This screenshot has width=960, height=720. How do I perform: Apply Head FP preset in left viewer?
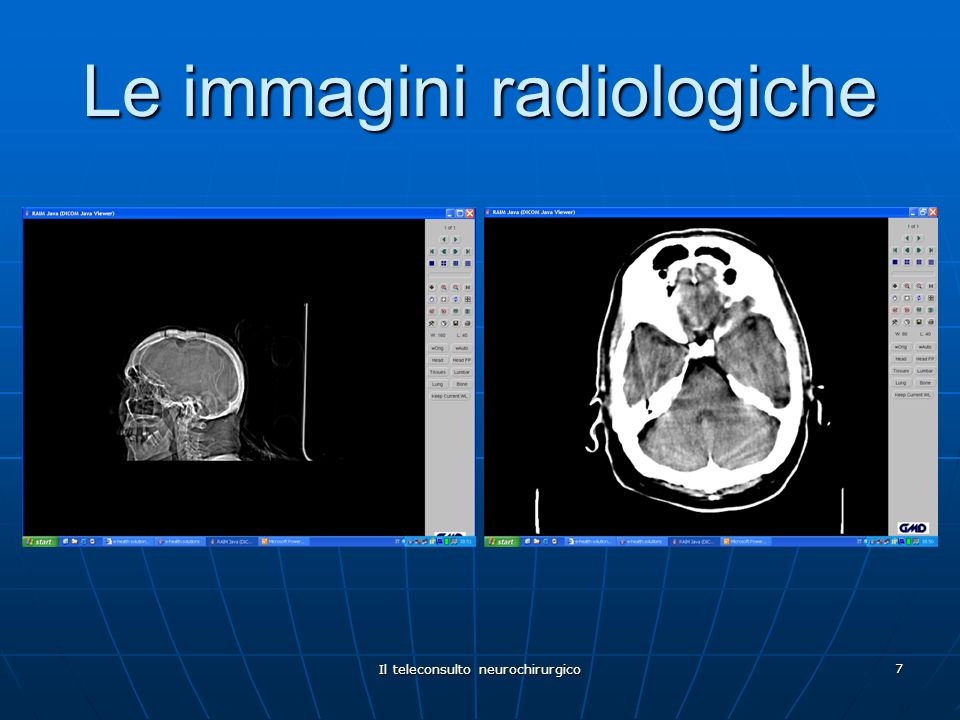point(462,360)
